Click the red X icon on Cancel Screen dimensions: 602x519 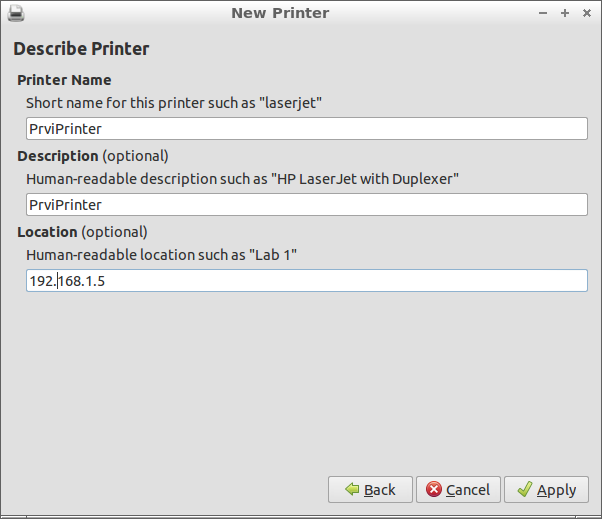(434, 490)
